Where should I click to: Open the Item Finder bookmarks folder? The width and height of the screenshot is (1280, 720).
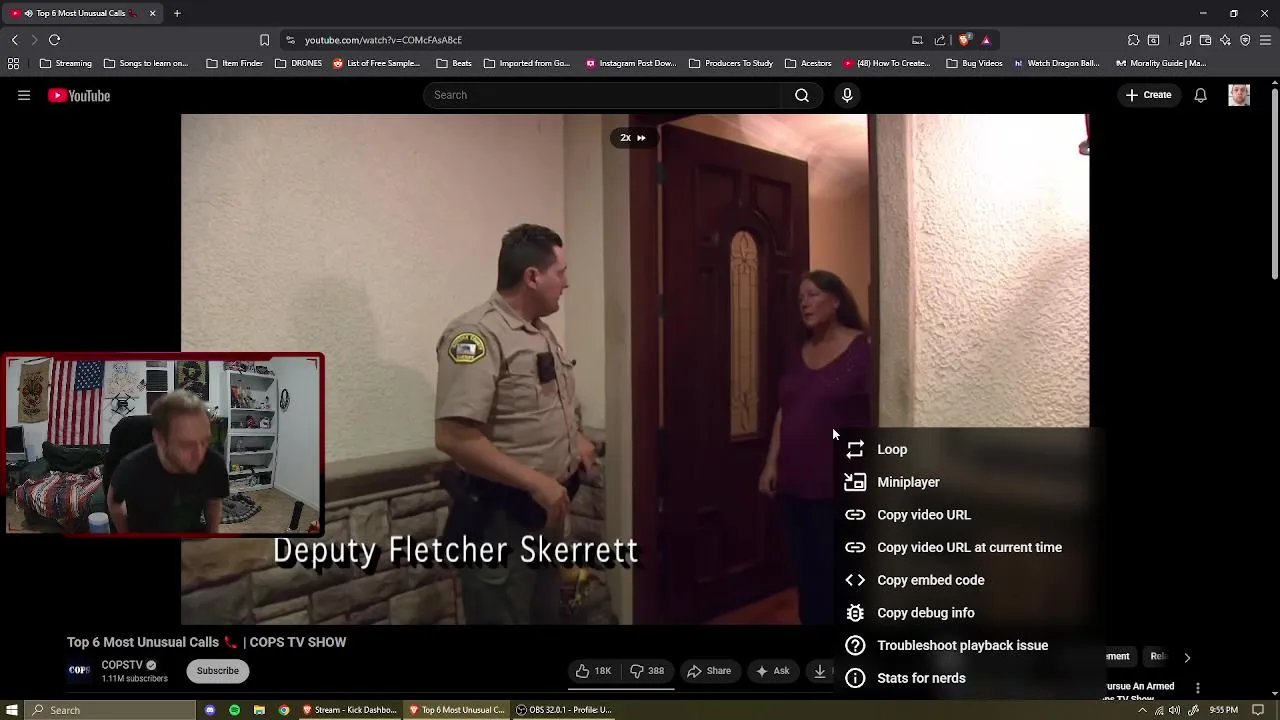(235, 63)
